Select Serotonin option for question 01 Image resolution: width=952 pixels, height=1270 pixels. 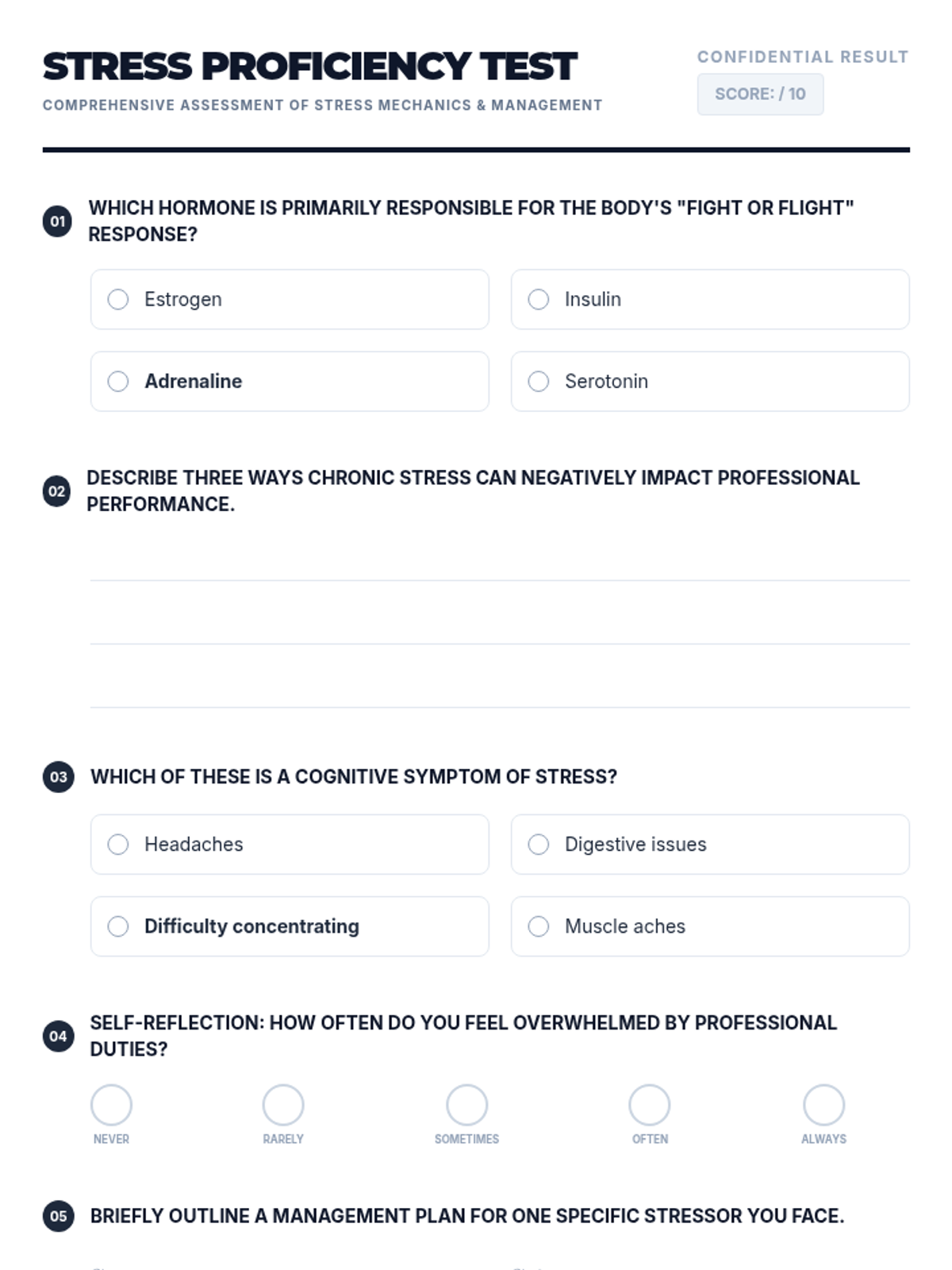[539, 382]
